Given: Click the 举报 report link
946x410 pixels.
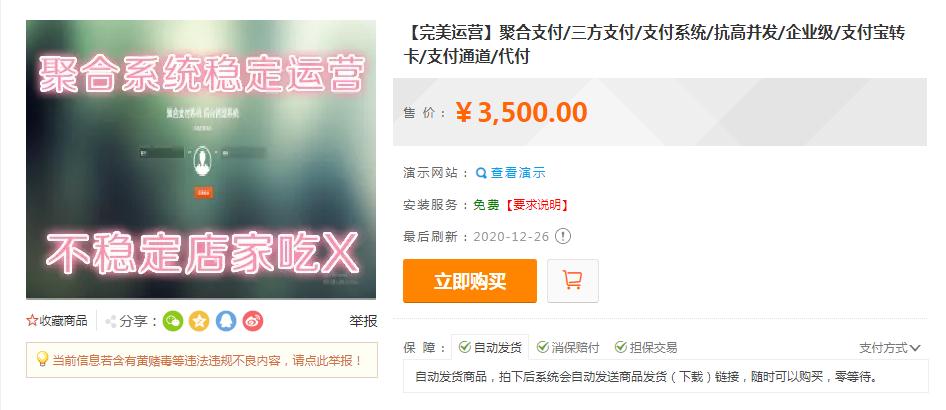Looking at the screenshot, I should [363, 321].
